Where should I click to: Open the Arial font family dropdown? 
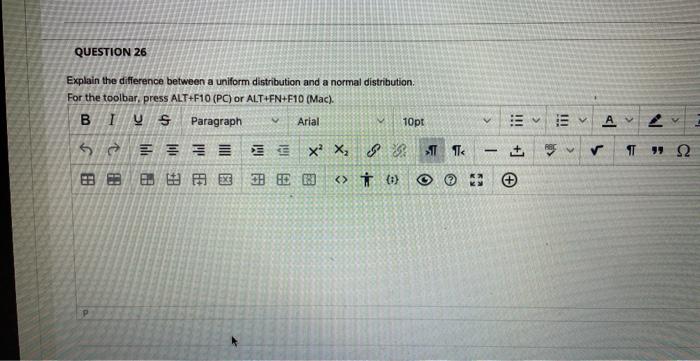(x=341, y=121)
